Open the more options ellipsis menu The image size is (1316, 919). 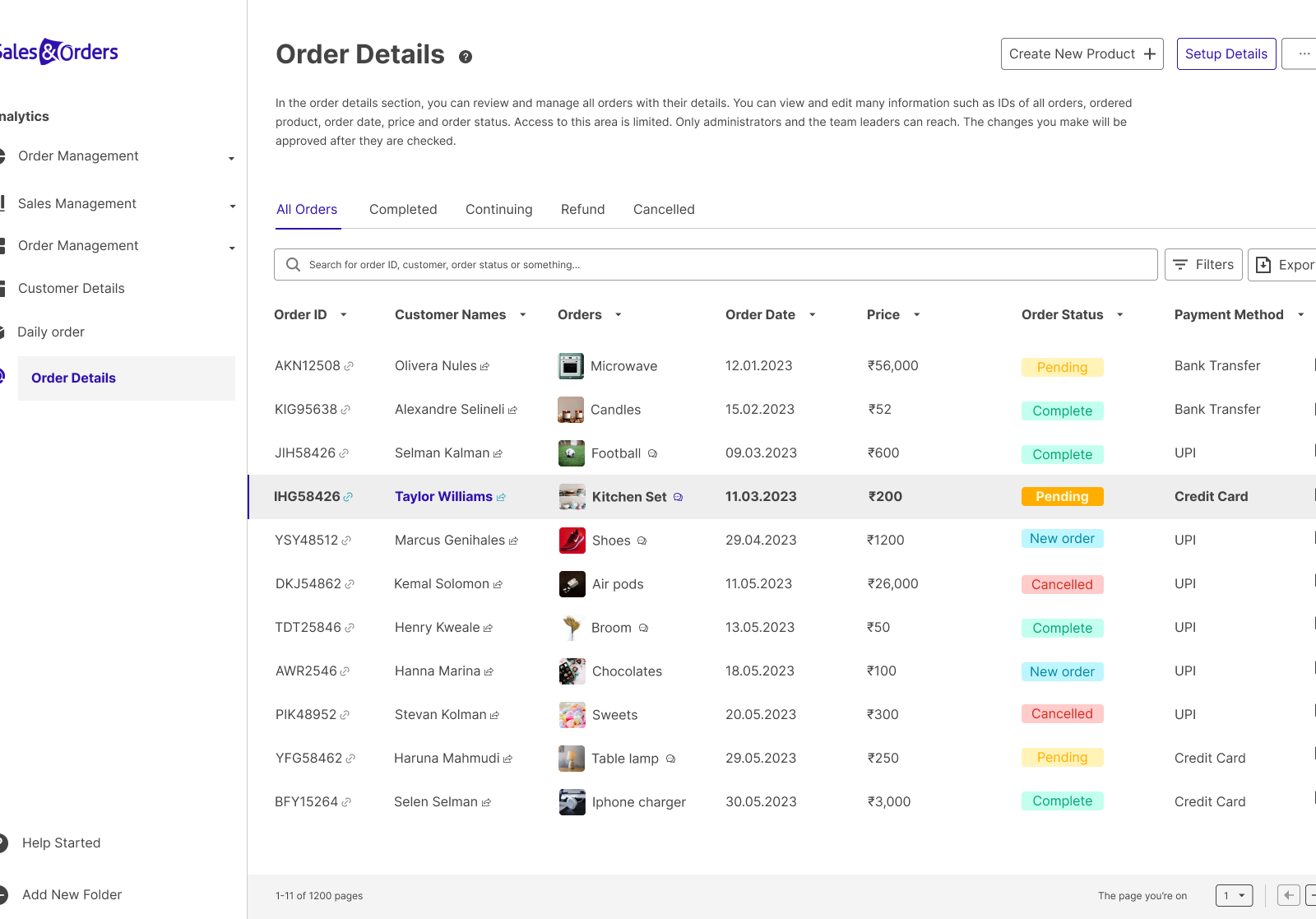(x=1303, y=53)
